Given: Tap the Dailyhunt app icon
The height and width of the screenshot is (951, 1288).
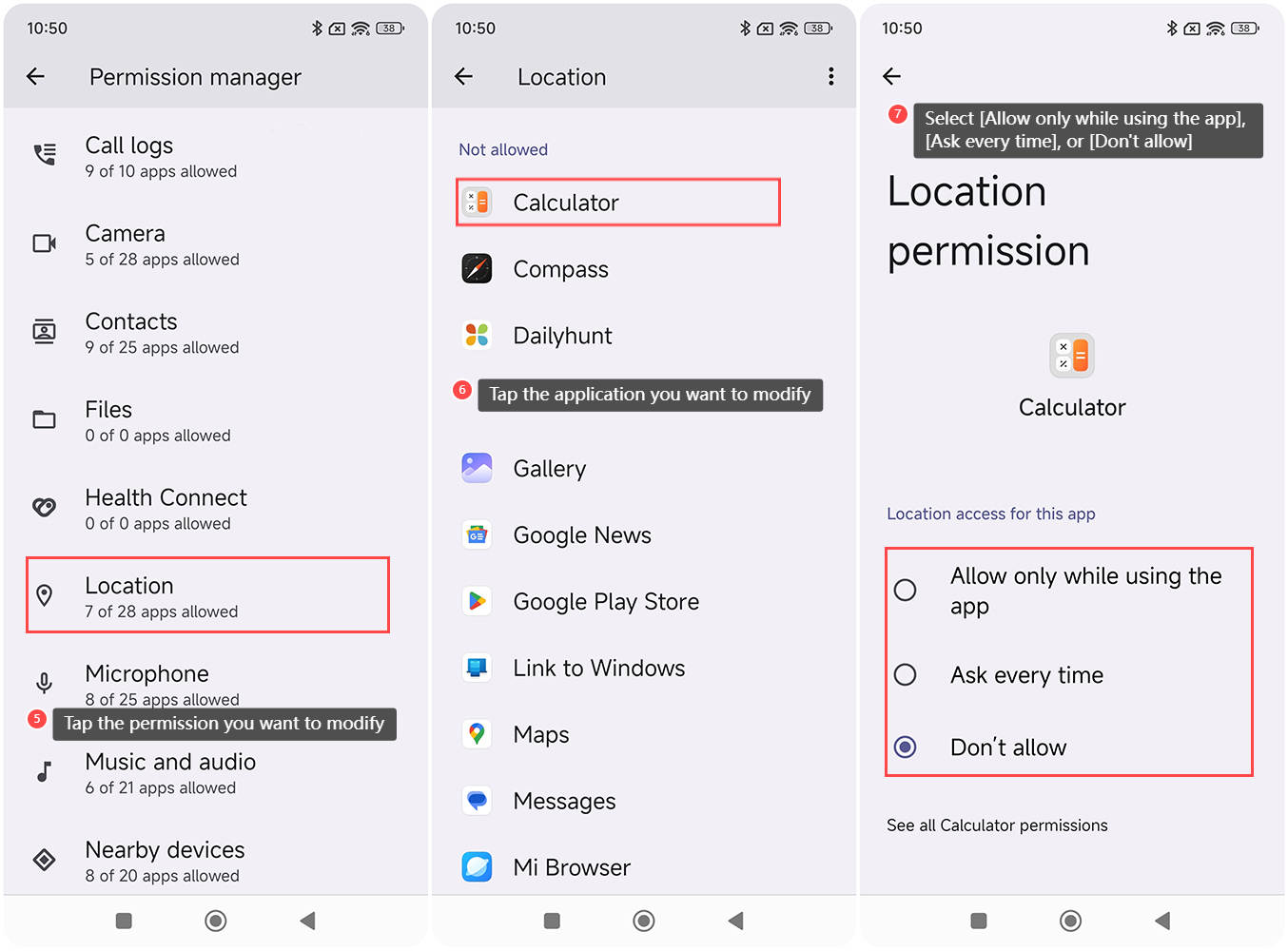Looking at the screenshot, I should pos(477,336).
